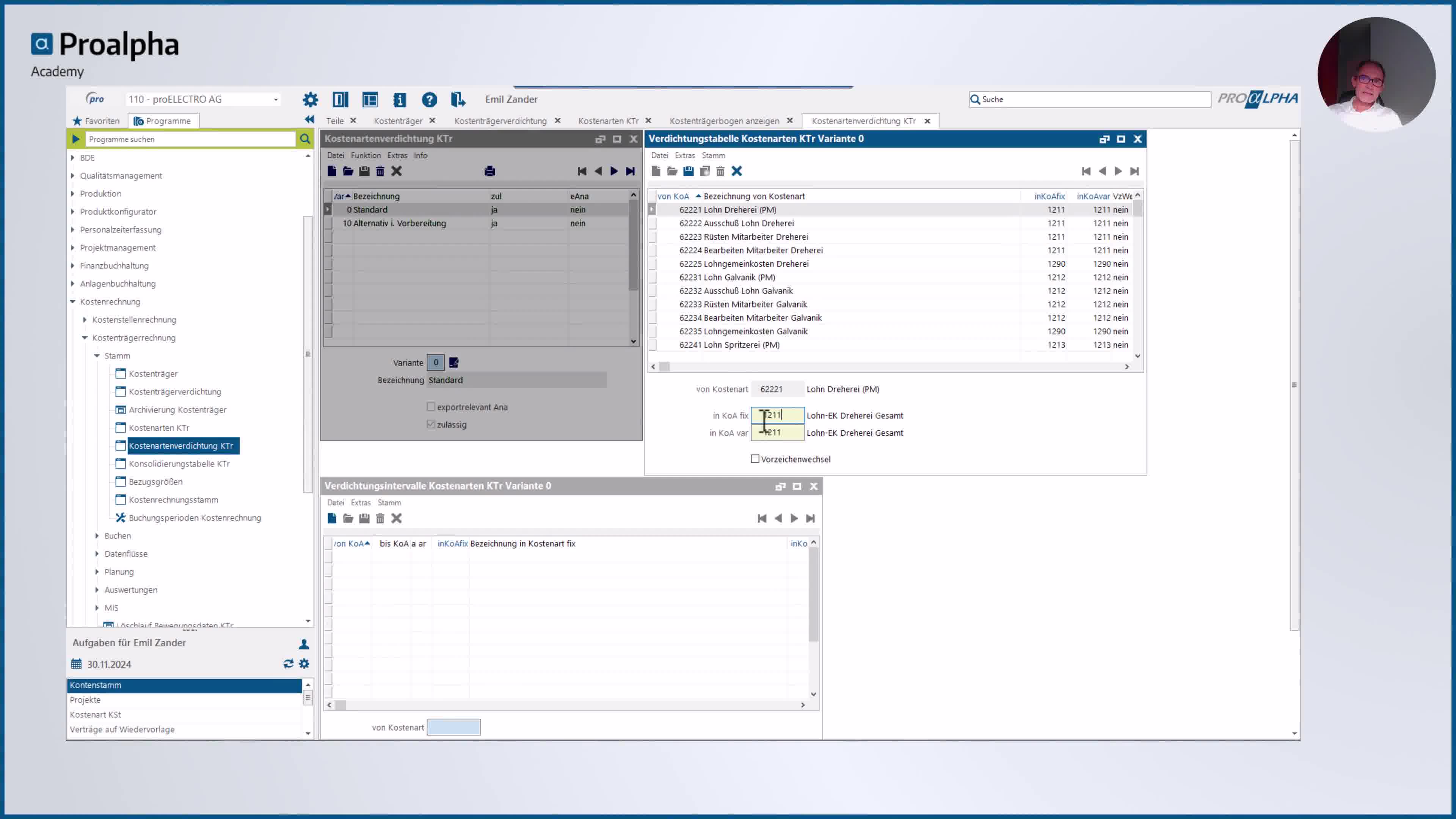Screen dimensions: 1456x819
Task: Enable Vorzeichenwechsel checkbox
Action: pos(755,459)
